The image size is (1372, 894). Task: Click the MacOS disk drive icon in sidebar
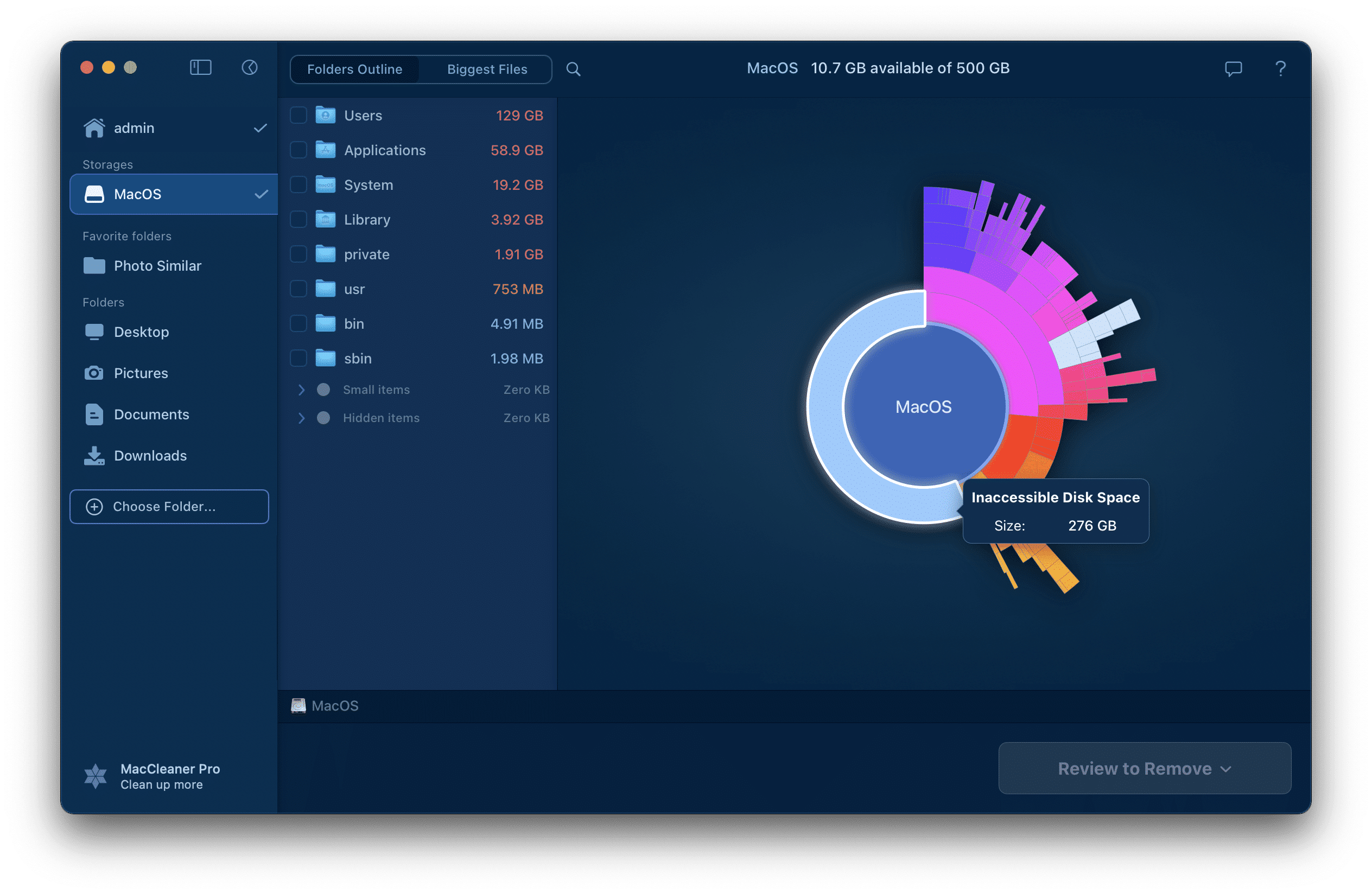tap(94, 194)
